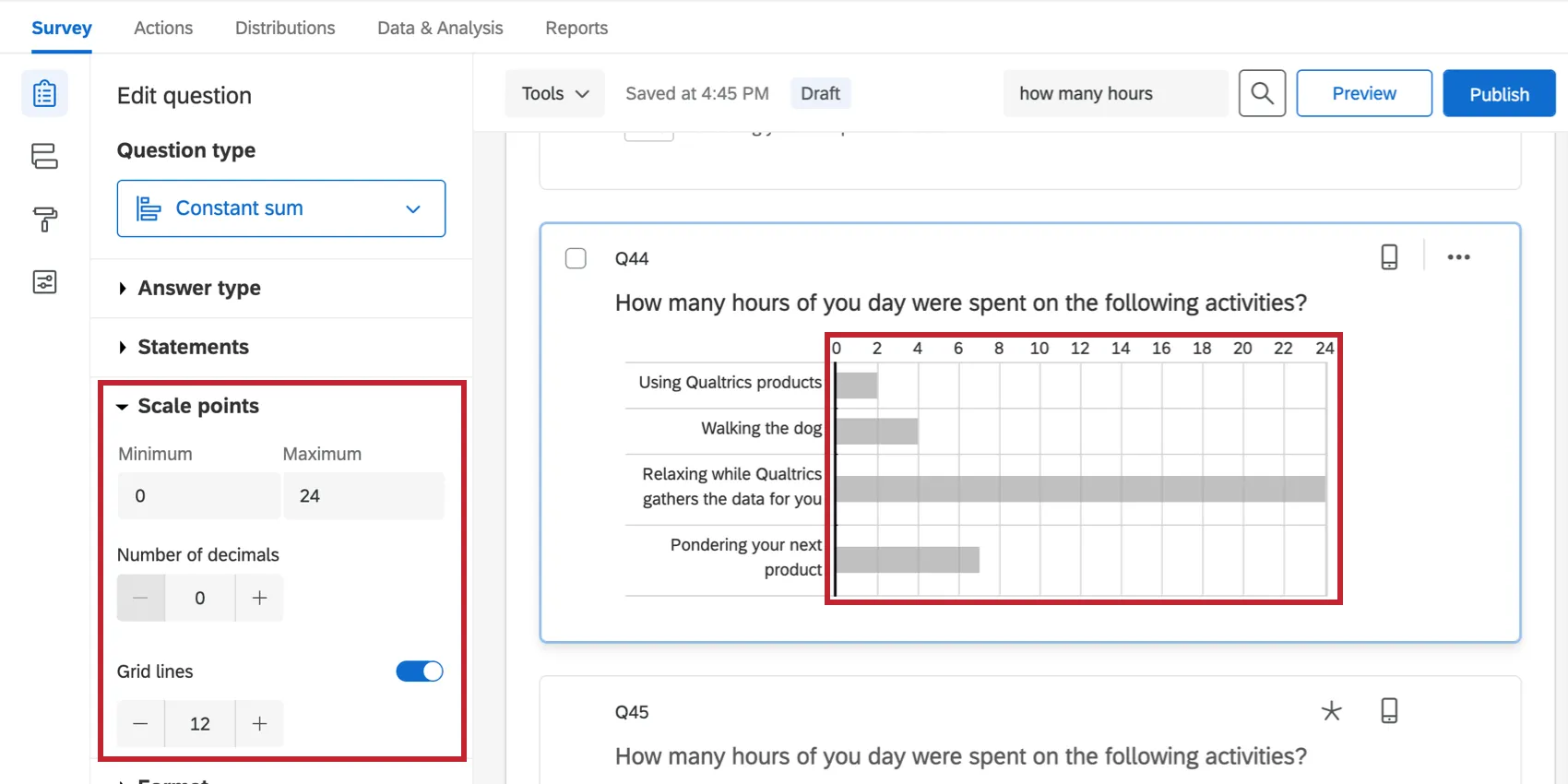Click the Publish button
The image size is (1568, 784).
[1499, 93]
